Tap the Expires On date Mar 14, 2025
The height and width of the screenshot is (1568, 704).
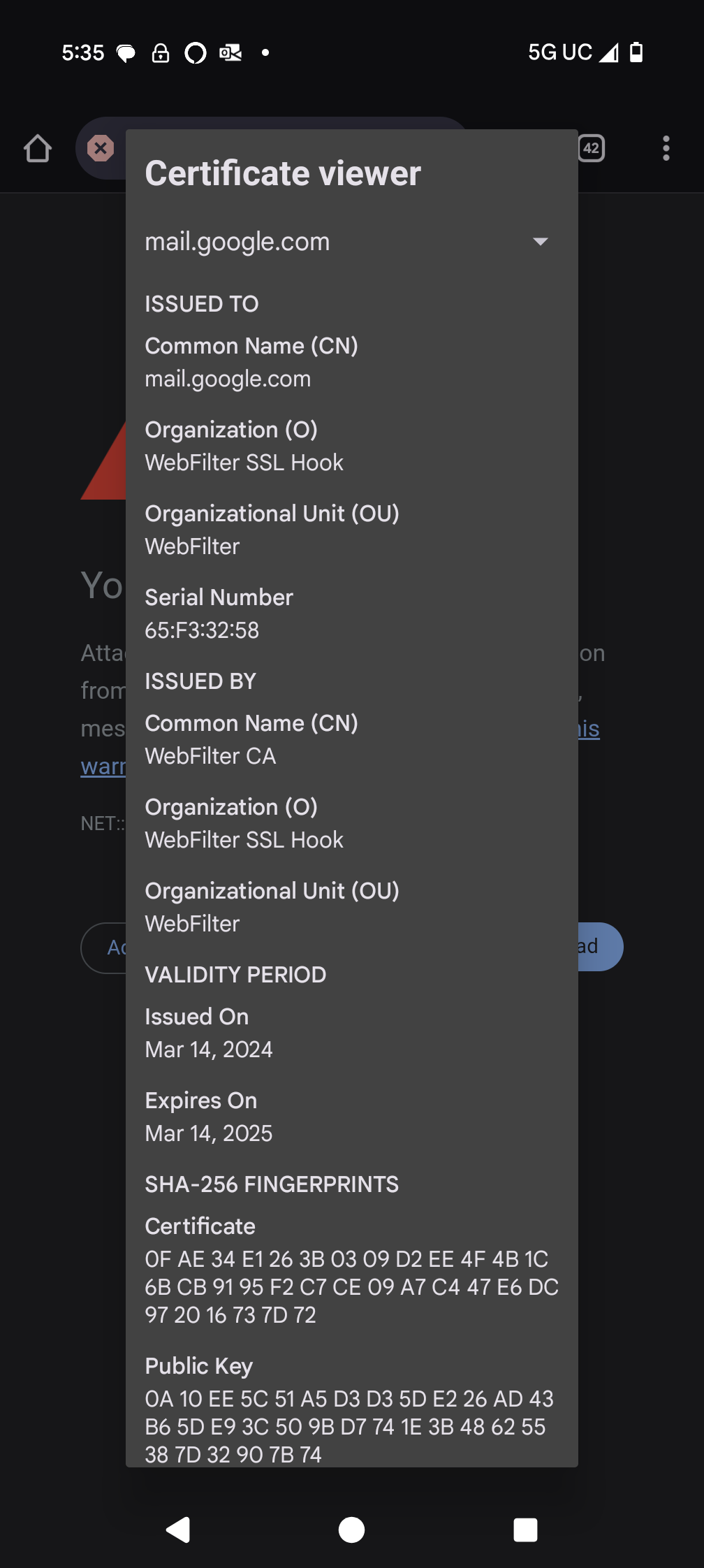208,1133
